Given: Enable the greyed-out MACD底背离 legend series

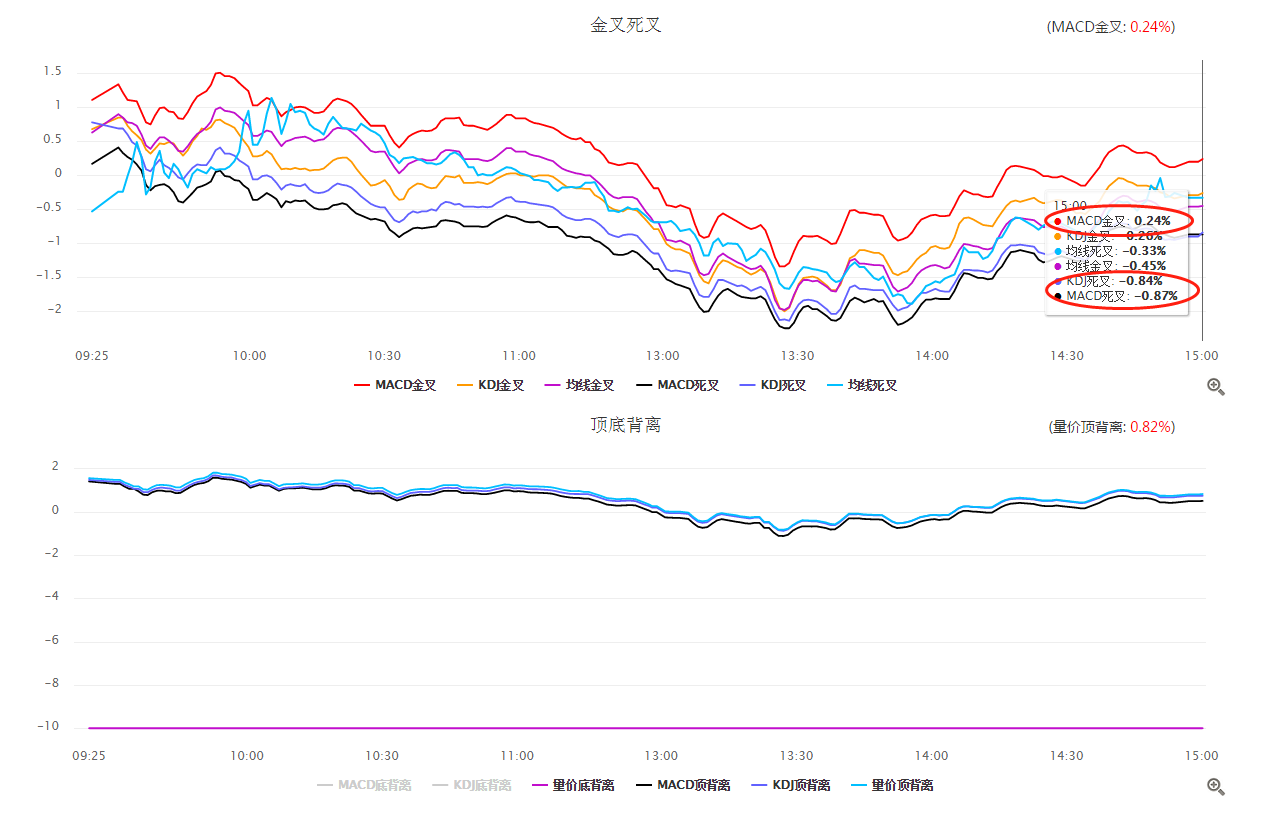Looking at the screenshot, I should coord(364,785).
